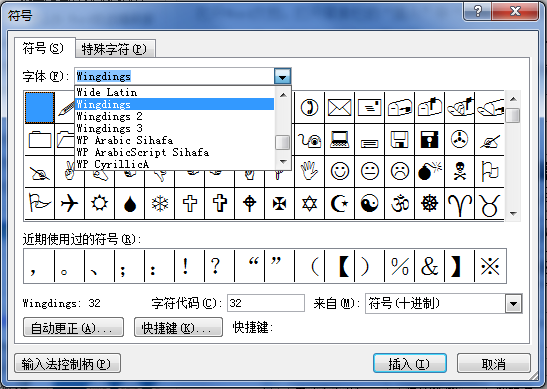This screenshot has width=547, height=389.
Task: Click font list scrollbar up arrow
Action: coord(283,95)
